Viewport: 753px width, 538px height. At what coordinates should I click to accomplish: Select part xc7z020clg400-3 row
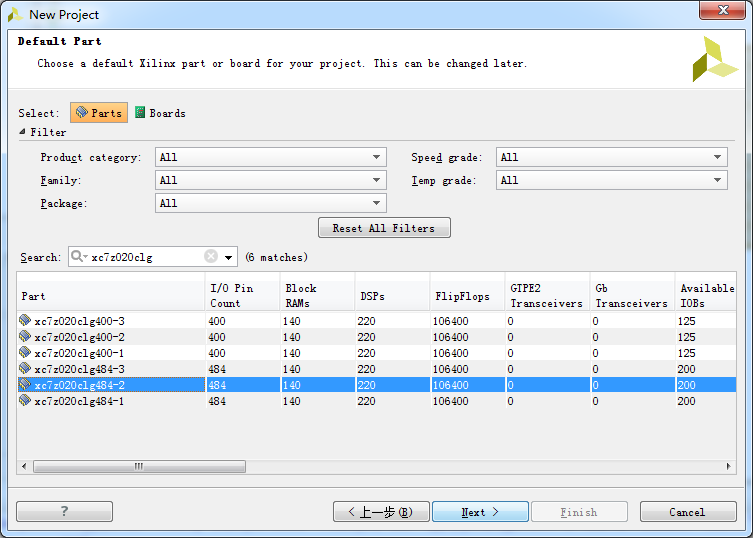tap(376, 321)
